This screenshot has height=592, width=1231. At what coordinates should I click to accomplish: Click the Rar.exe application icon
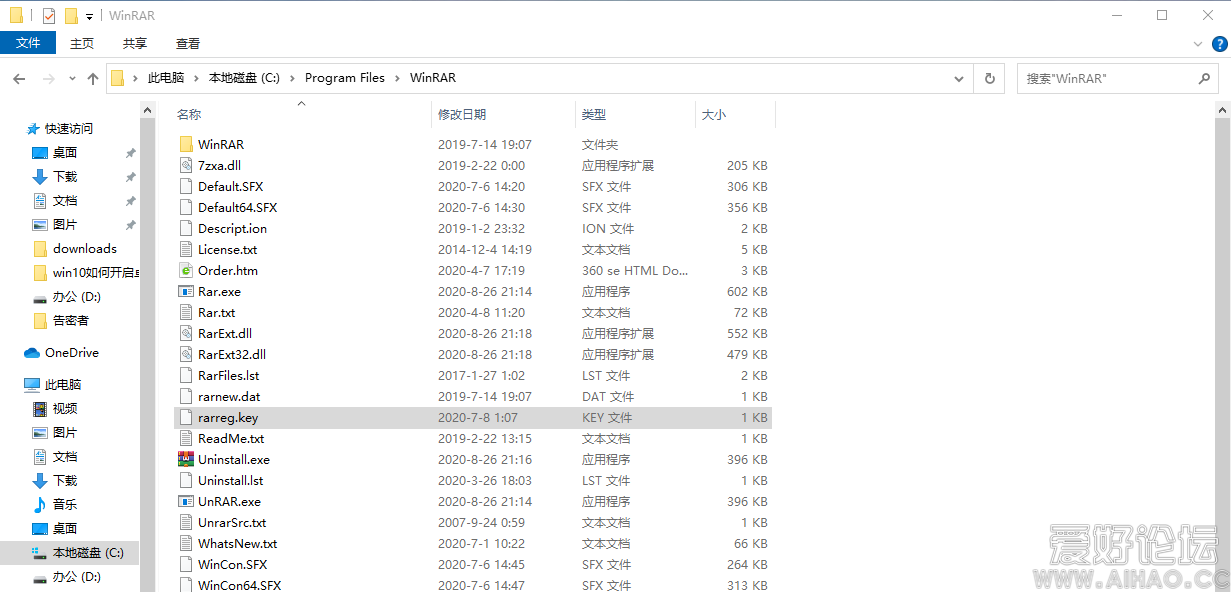(186, 292)
